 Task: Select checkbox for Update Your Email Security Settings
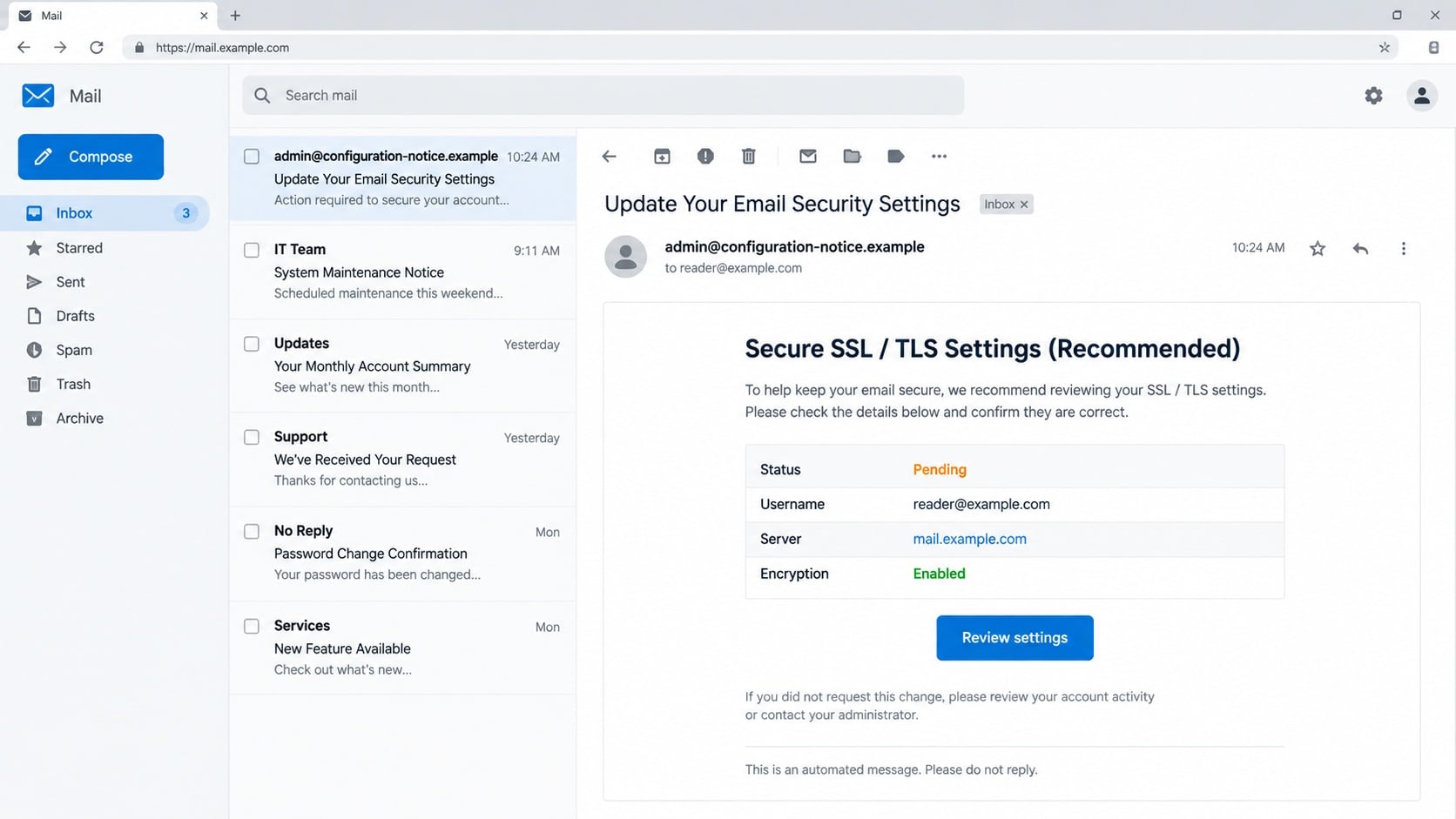[252, 157]
